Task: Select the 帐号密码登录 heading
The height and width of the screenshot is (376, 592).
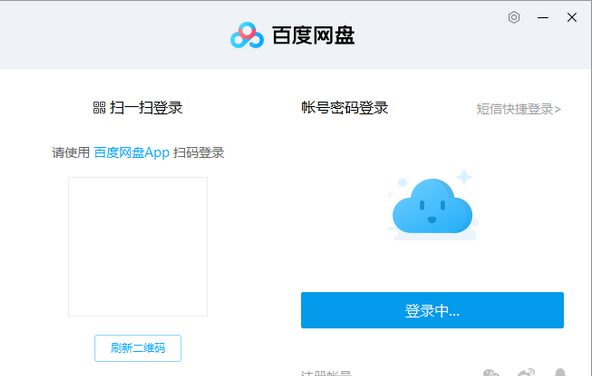Action: [x=345, y=108]
